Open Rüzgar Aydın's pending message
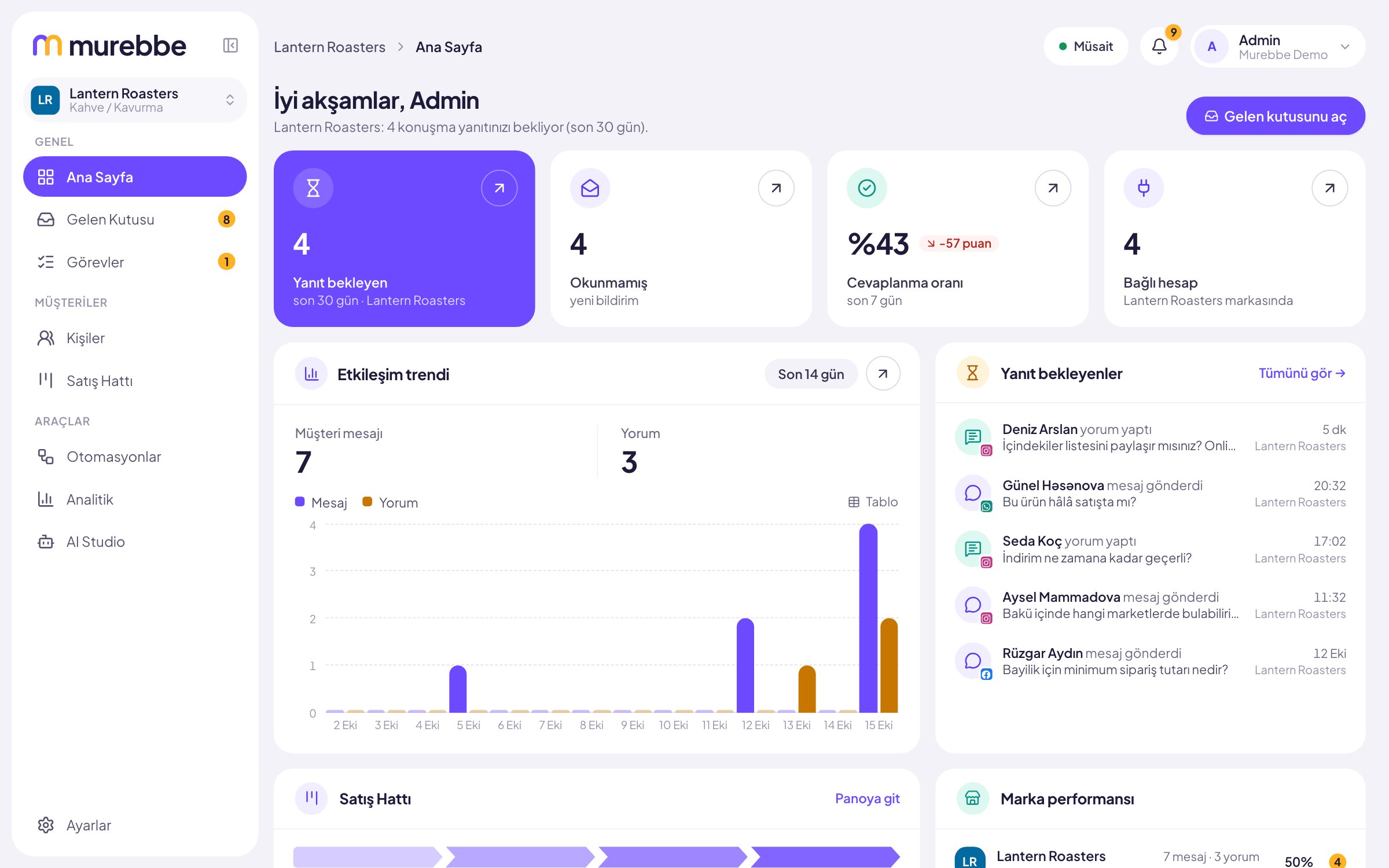1389x868 pixels. (x=1150, y=661)
